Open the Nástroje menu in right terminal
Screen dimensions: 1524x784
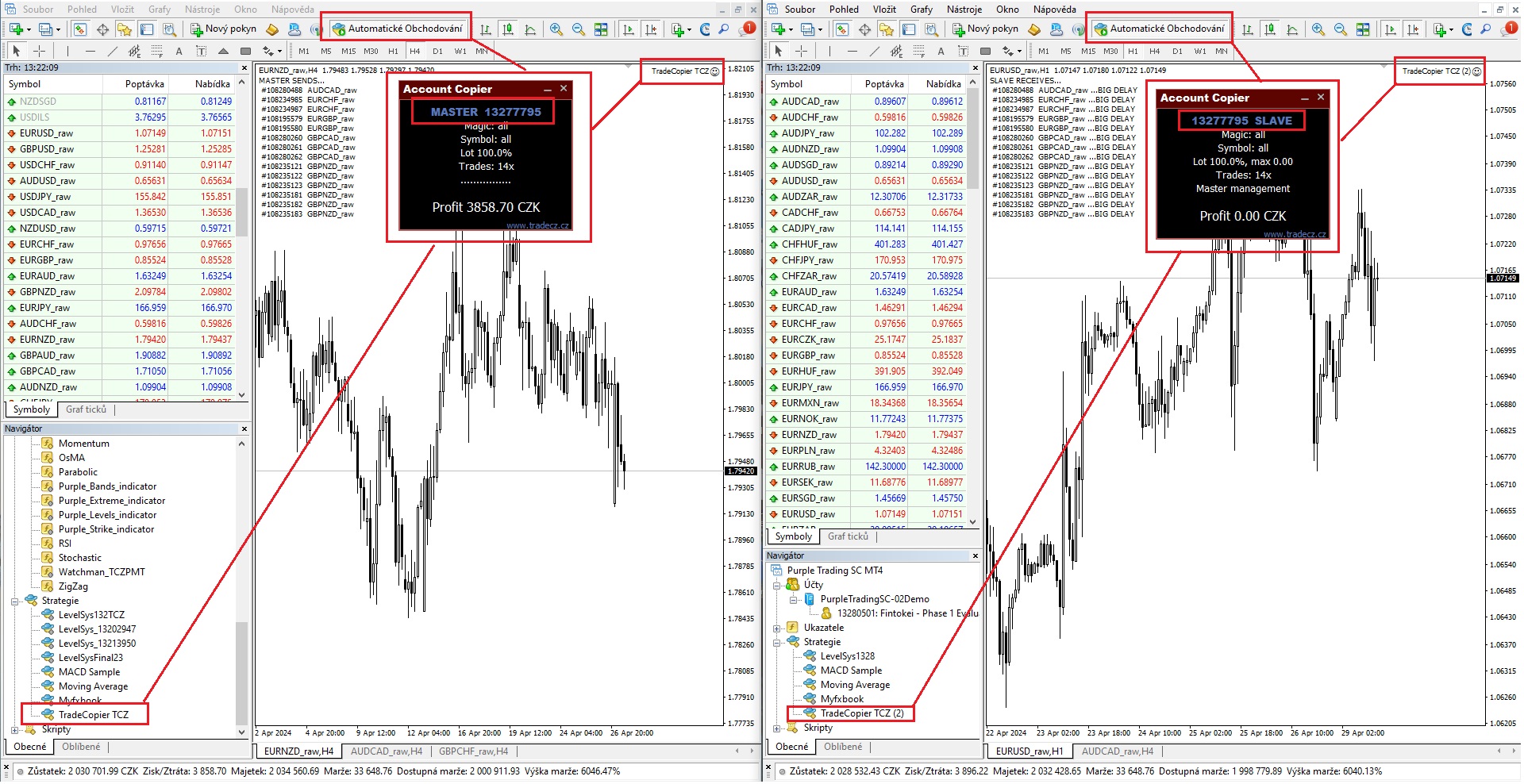(x=964, y=10)
